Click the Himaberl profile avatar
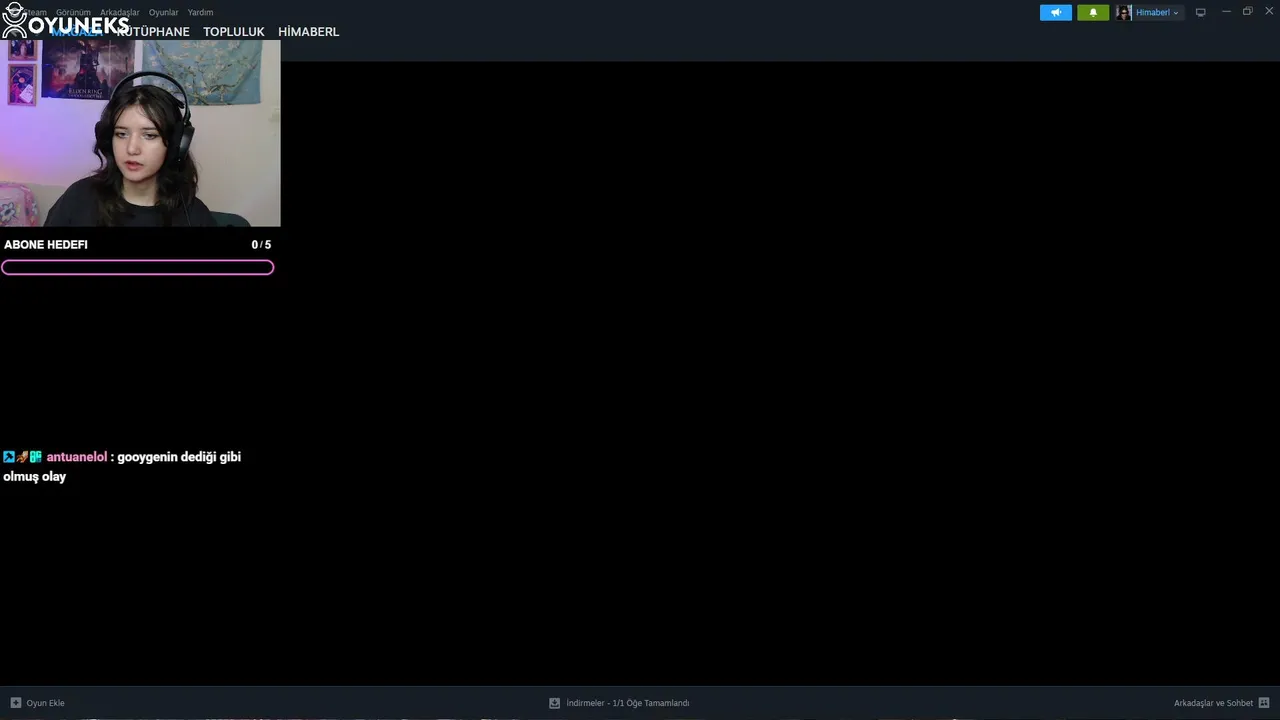This screenshot has height=720, width=1280. [1124, 12]
